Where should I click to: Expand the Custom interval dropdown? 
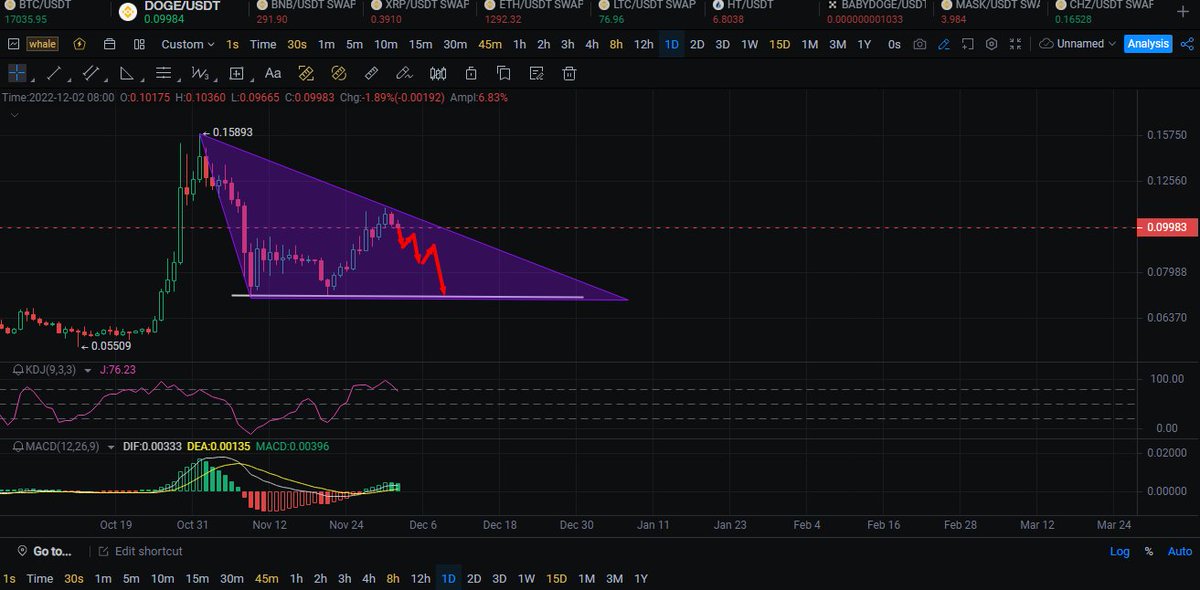pyautogui.click(x=188, y=44)
